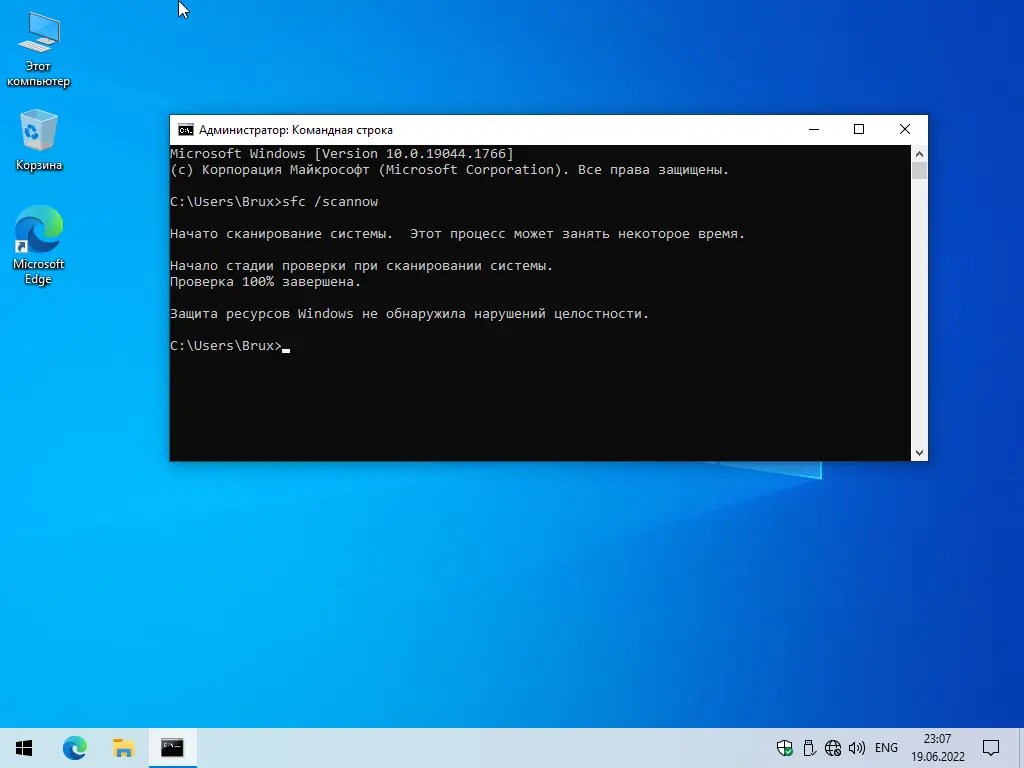This screenshot has height=768, width=1024.
Task: Open the network globe tray icon
Action: (833, 748)
